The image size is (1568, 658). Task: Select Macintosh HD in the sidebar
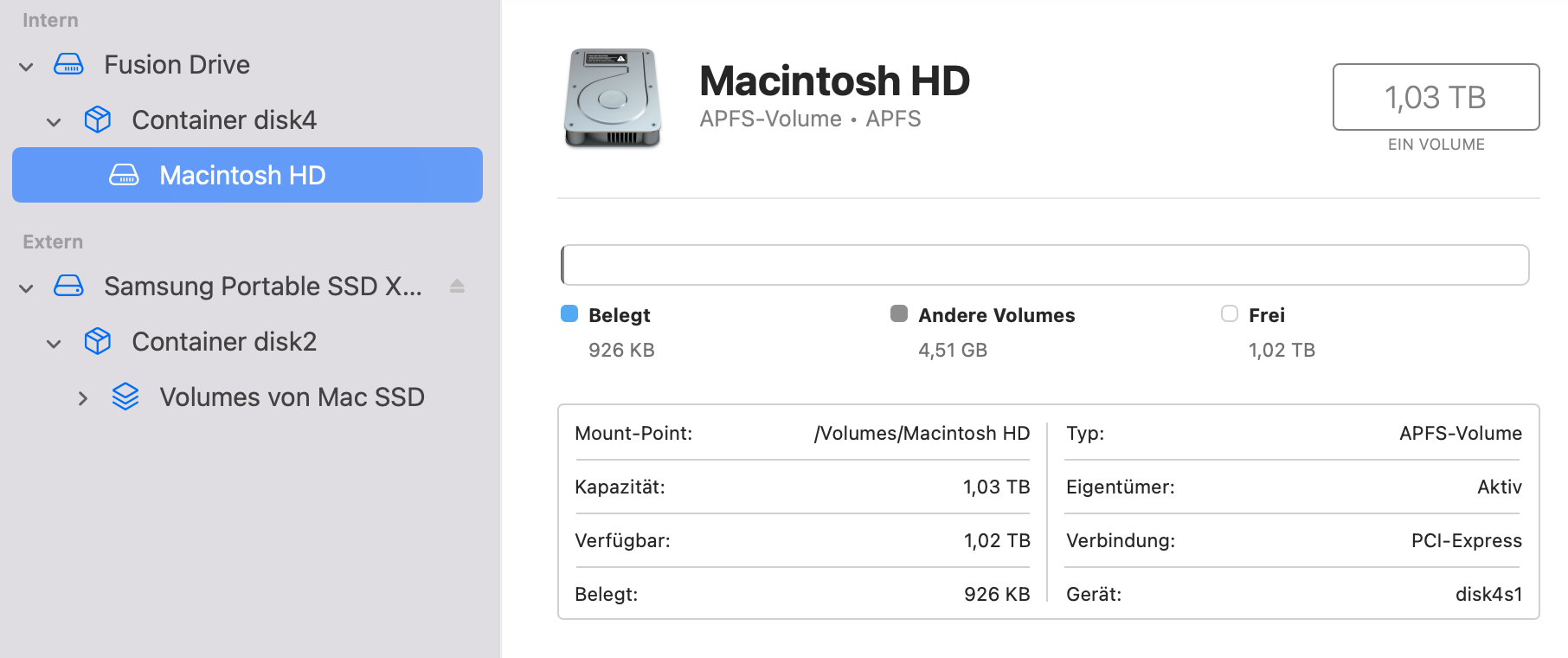[242, 175]
